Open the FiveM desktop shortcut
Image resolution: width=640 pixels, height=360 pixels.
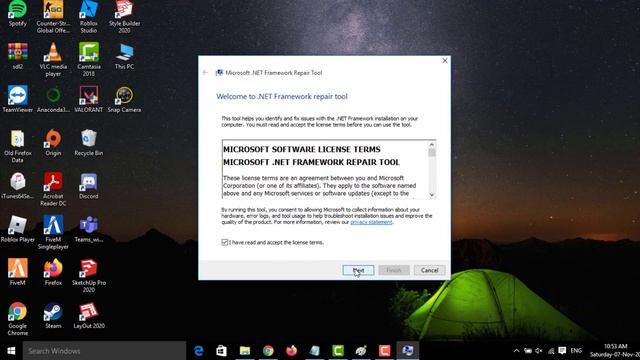(18, 272)
